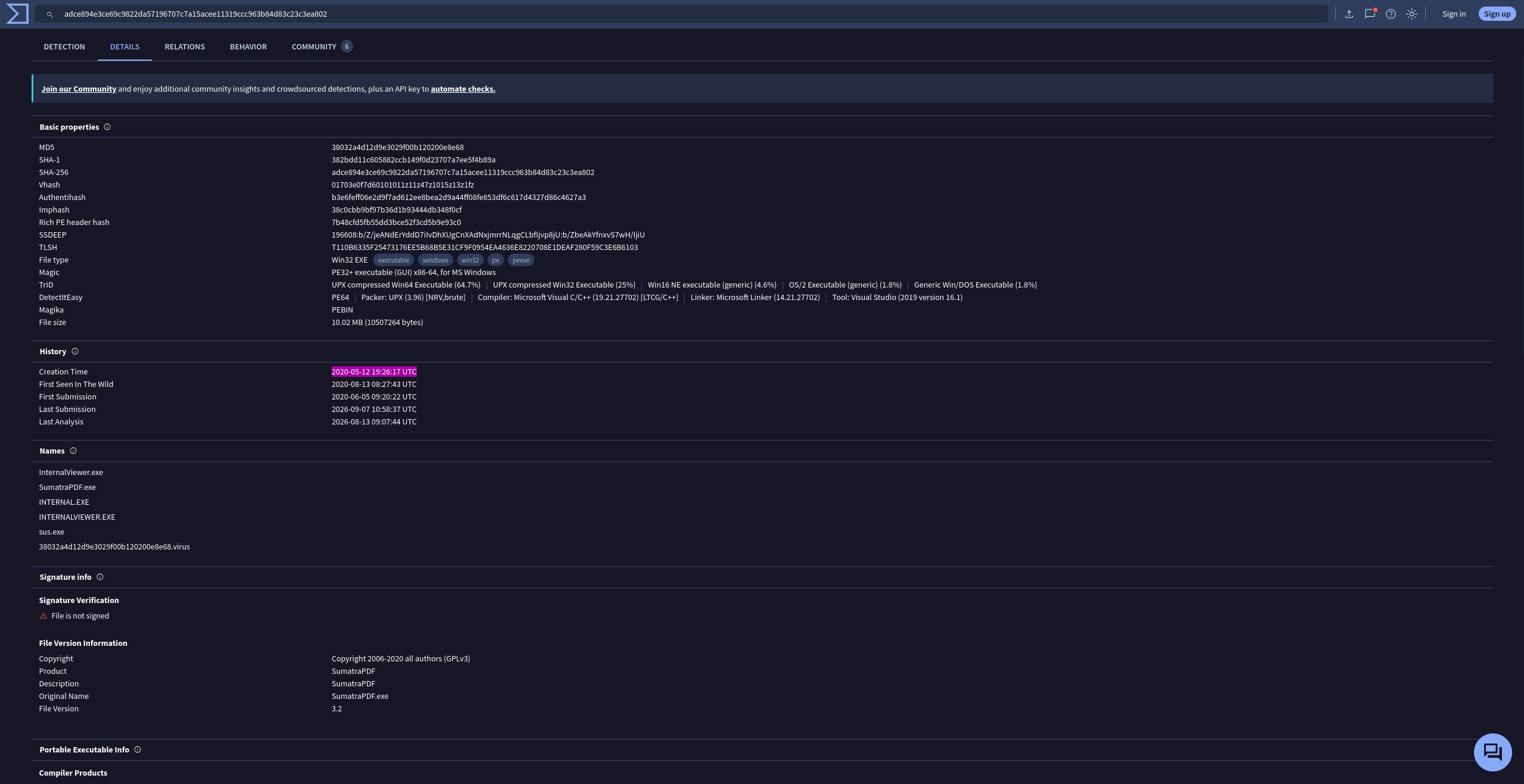This screenshot has width=1524, height=784.
Task: Click the search magnifier icon
Action: tap(50, 14)
